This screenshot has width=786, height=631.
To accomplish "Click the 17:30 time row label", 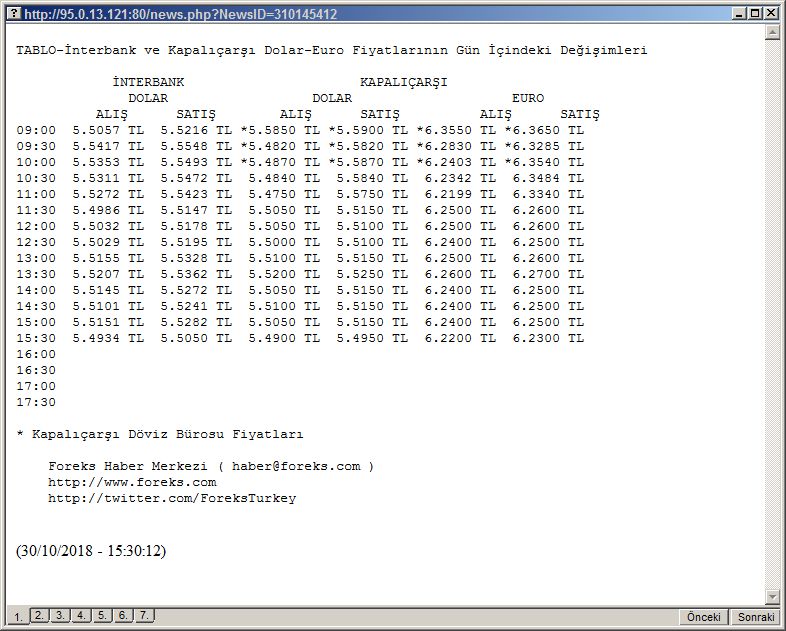I will tap(36, 402).
